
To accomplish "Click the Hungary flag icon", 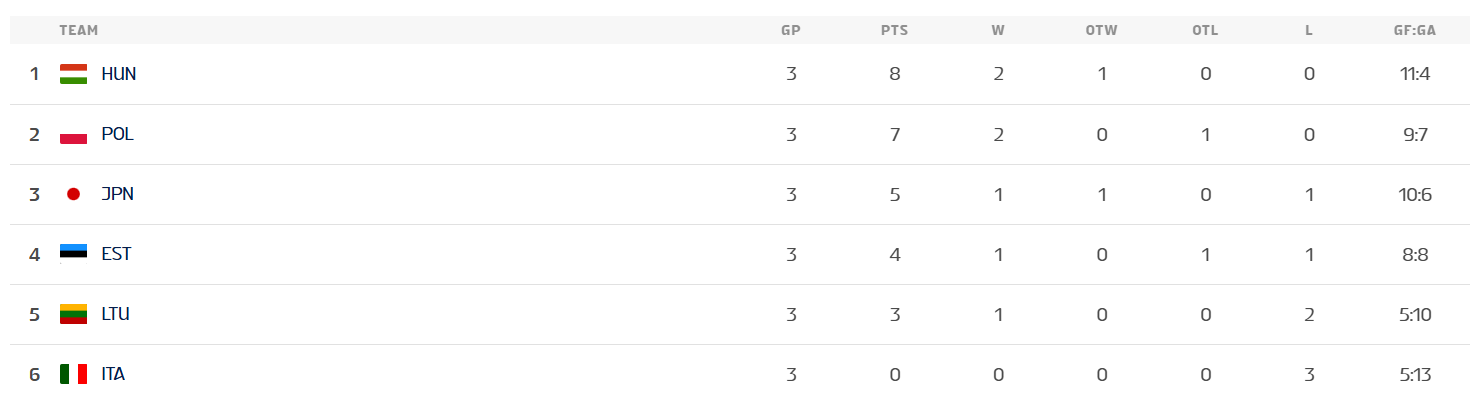I will (73, 74).
